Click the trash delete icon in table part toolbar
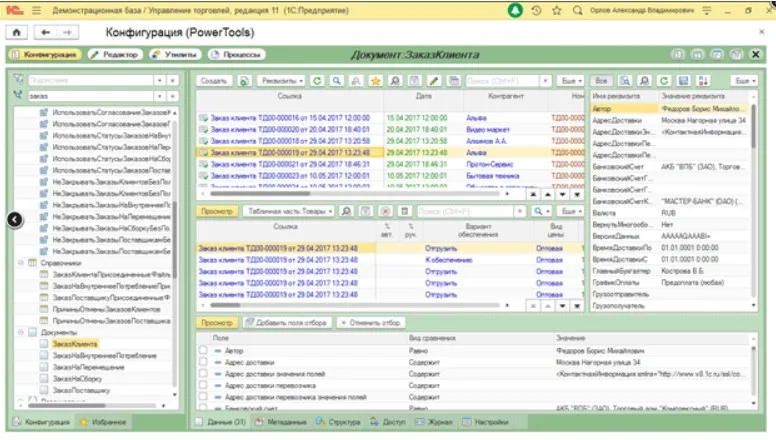Screen dimensions: 776x440 pyautogui.click(x=404, y=211)
